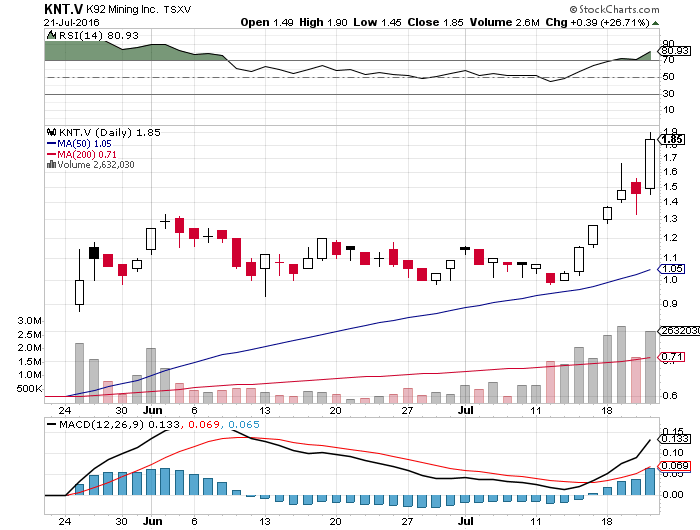Click the black MACD legend line

(x=51, y=424)
